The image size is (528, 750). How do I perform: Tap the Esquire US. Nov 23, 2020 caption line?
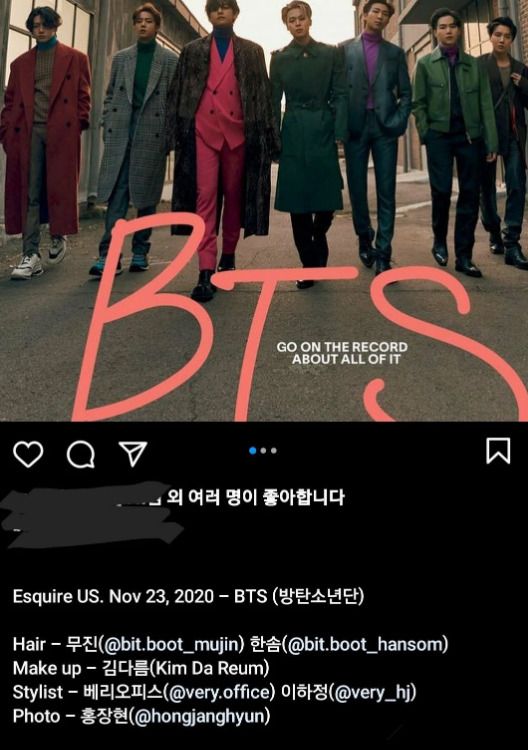188,596
